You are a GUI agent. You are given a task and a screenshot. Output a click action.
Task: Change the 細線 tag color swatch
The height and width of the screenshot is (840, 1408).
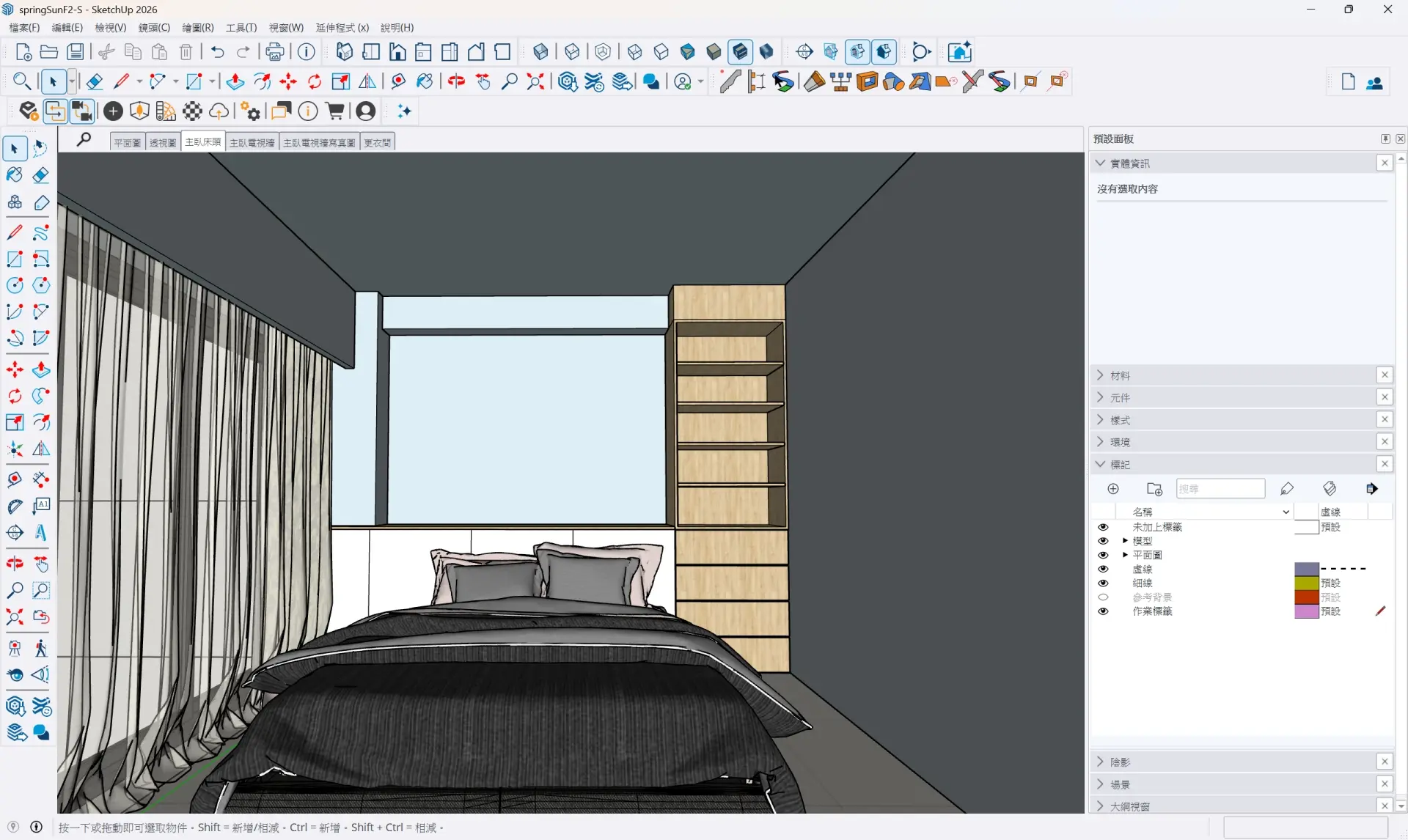pos(1307,583)
